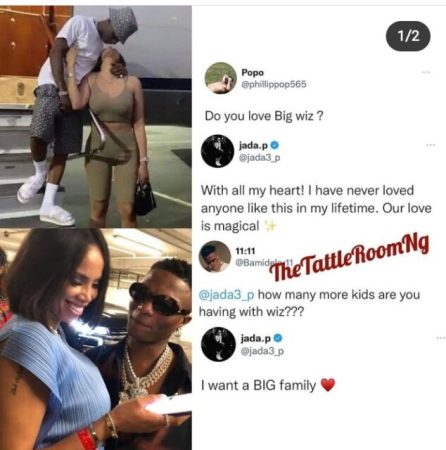Open the 11:11 user's profile avatar
The image size is (446, 450).
coord(215,256)
